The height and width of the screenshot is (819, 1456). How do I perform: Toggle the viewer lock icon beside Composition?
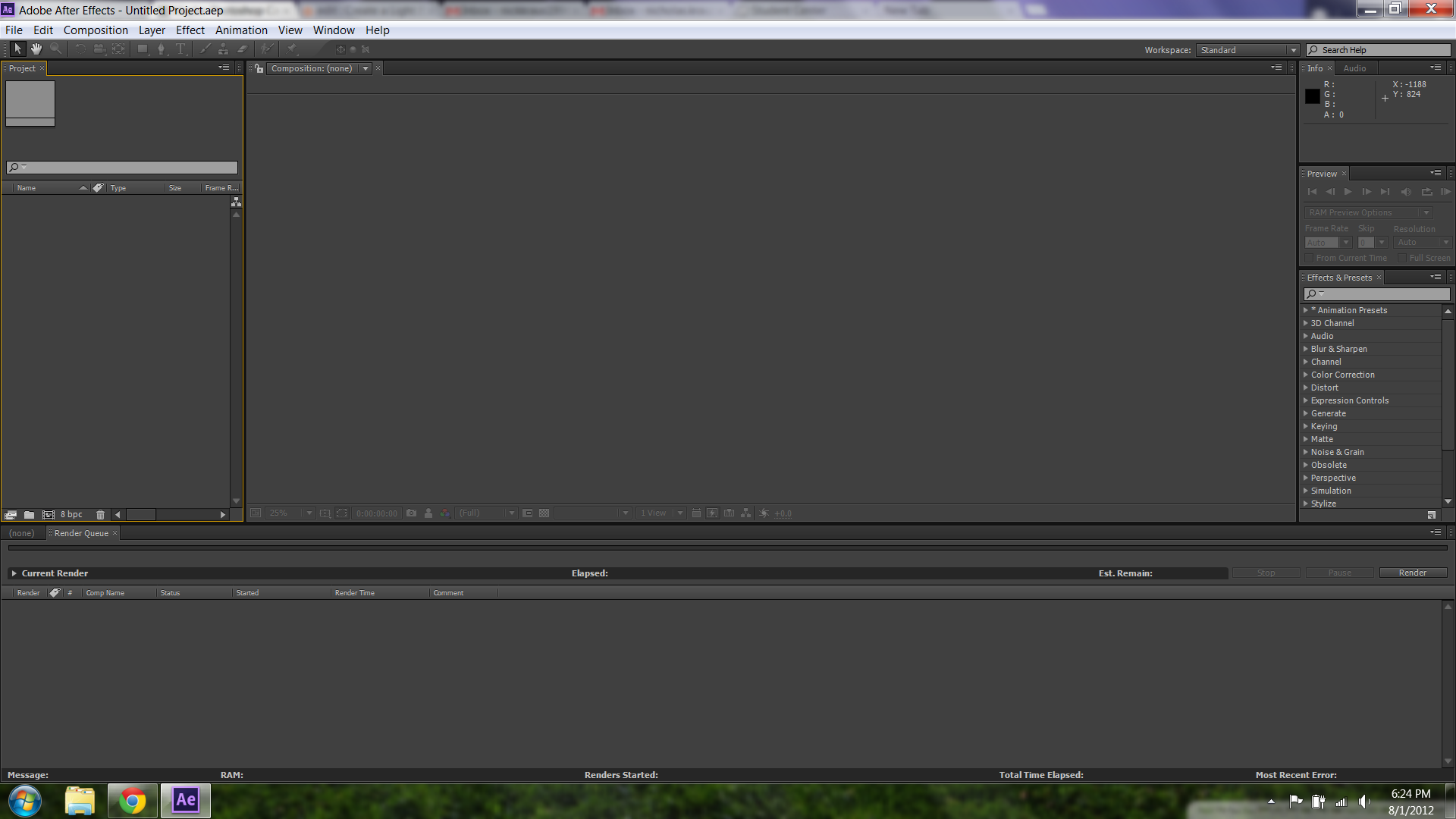coord(259,69)
